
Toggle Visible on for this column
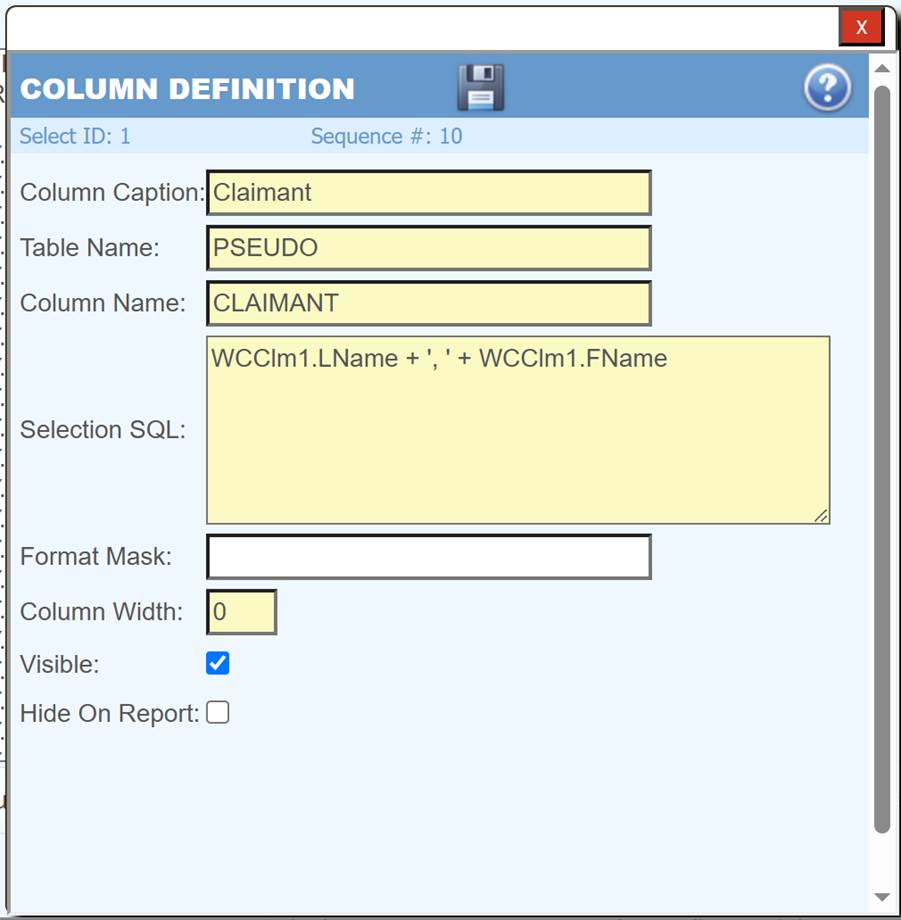coord(216,662)
